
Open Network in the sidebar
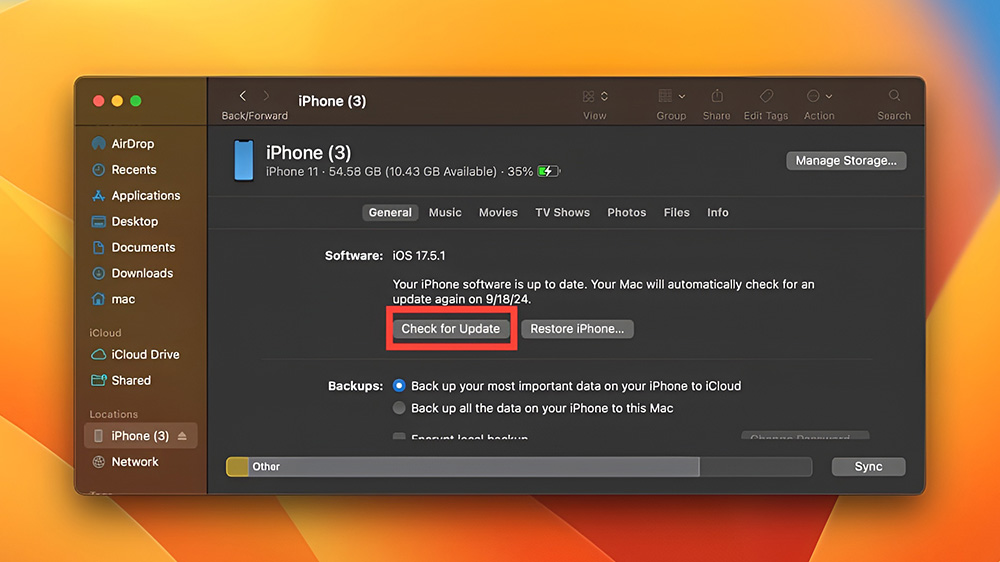point(126,462)
